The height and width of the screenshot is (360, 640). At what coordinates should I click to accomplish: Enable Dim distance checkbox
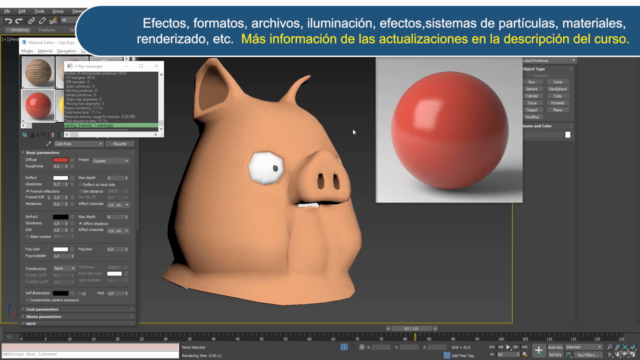[x=80, y=191]
